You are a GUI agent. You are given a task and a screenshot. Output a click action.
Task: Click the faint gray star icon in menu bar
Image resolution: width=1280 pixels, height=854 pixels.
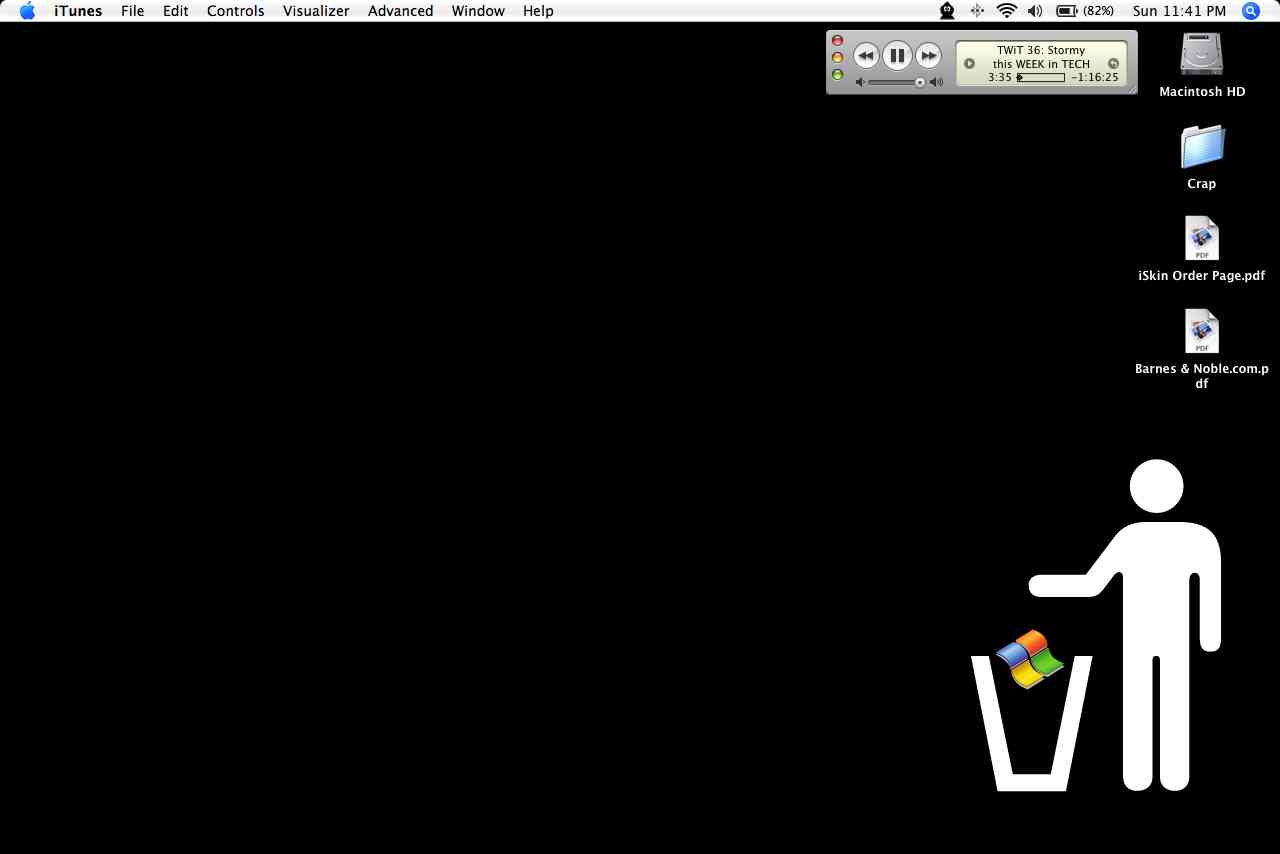click(x=977, y=11)
